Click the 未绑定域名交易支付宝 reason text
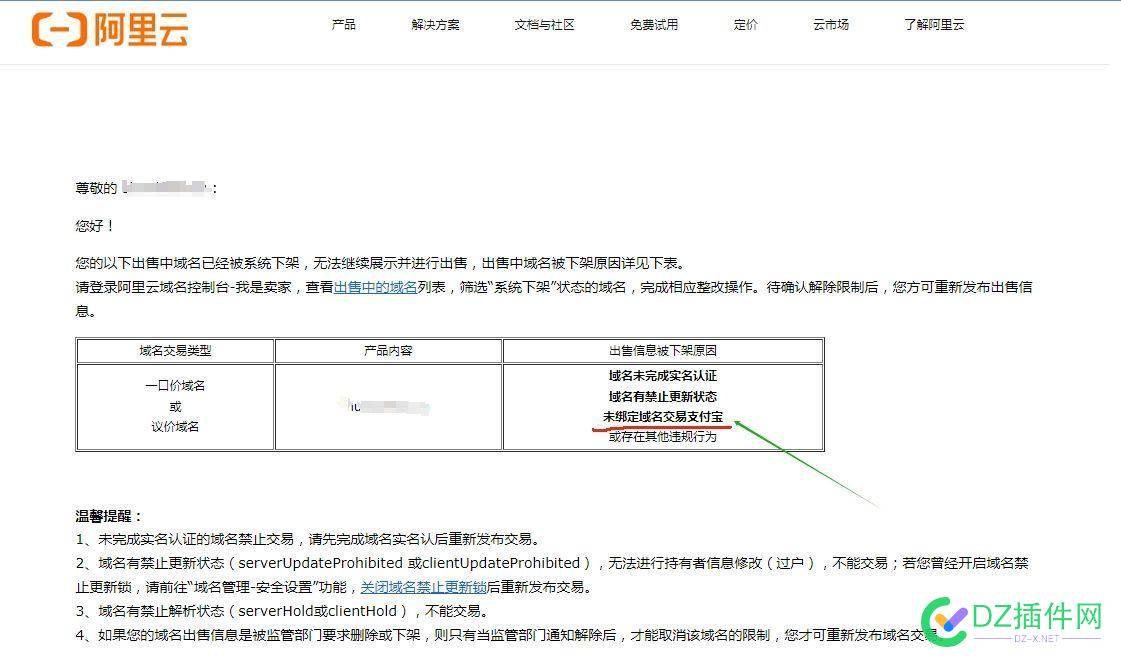1121x662 pixels. click(x=663, y=417)
